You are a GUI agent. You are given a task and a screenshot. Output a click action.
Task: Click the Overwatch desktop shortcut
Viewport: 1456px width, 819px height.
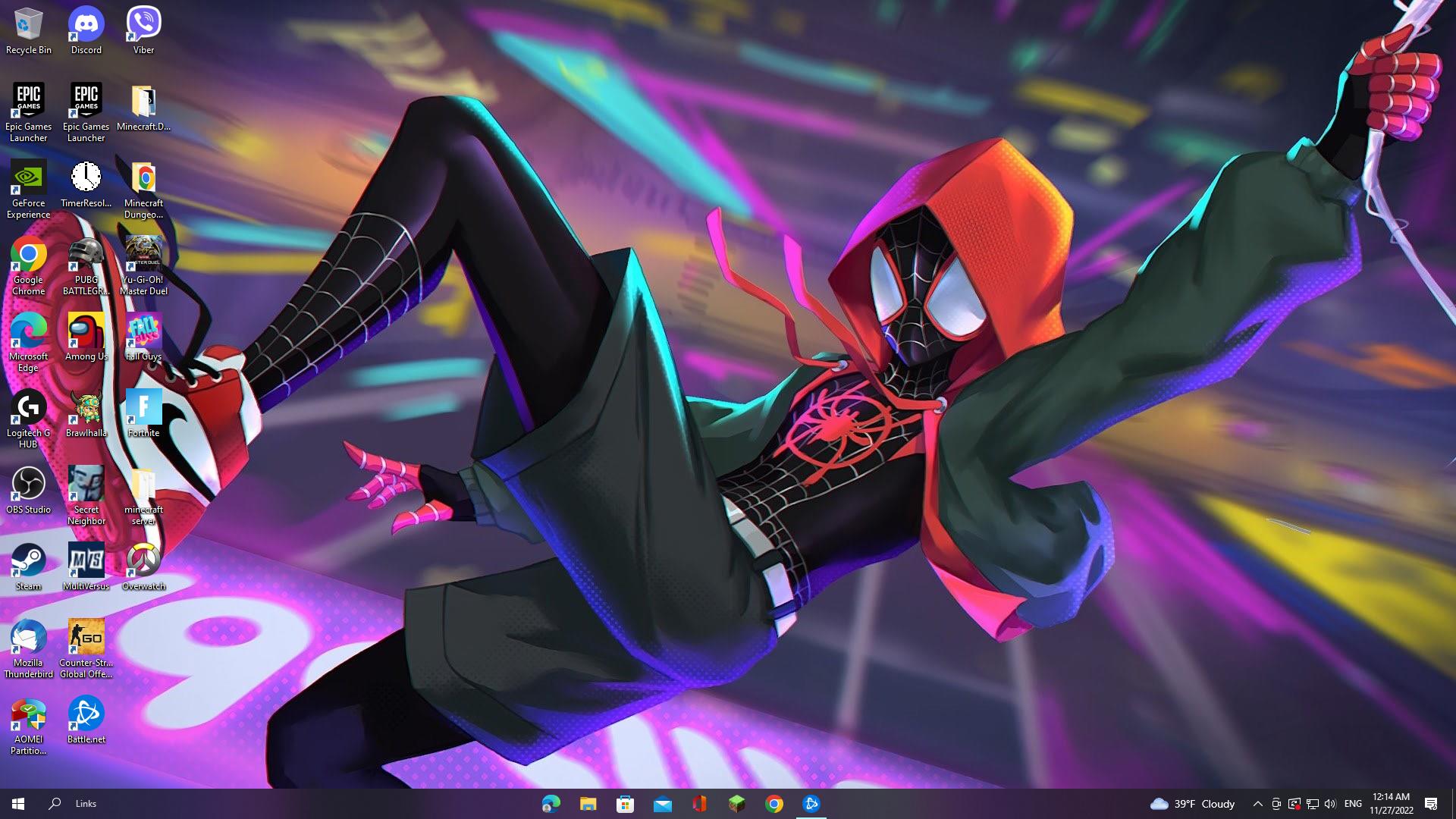pos(143,563)
